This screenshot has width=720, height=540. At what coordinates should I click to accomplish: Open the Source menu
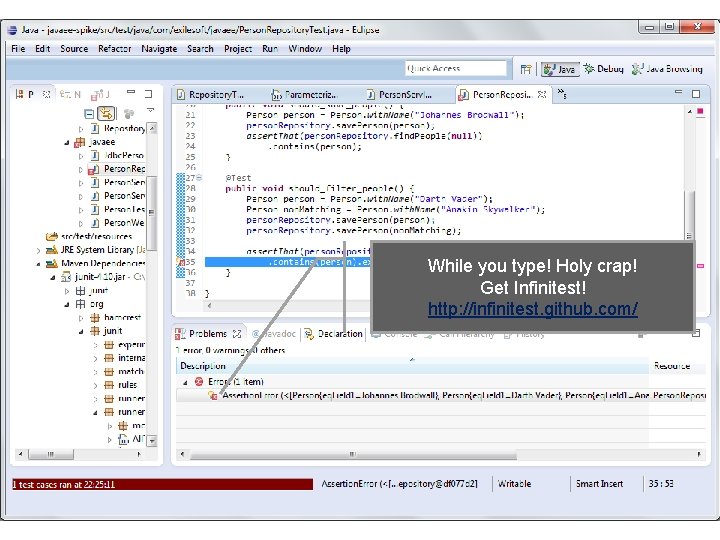point(74,49)
